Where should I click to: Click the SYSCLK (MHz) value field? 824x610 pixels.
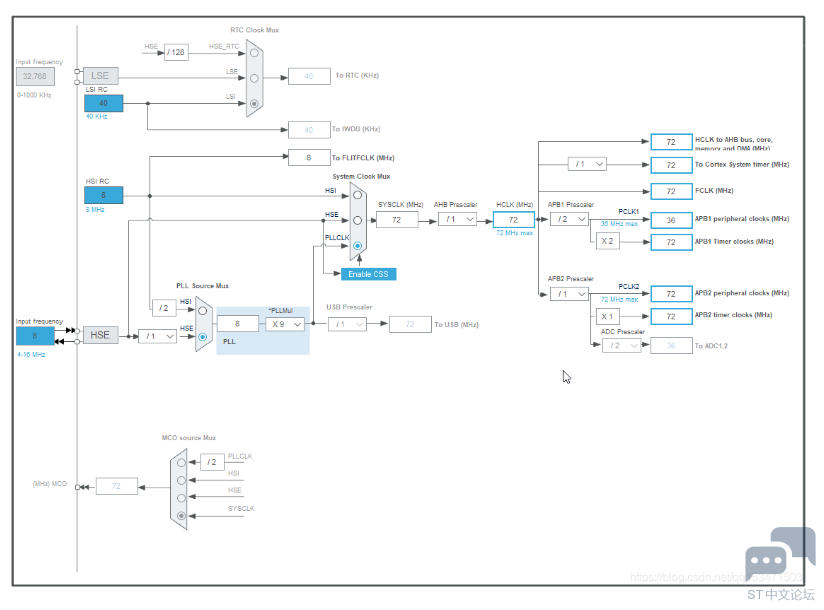click(x=397, y=220)
